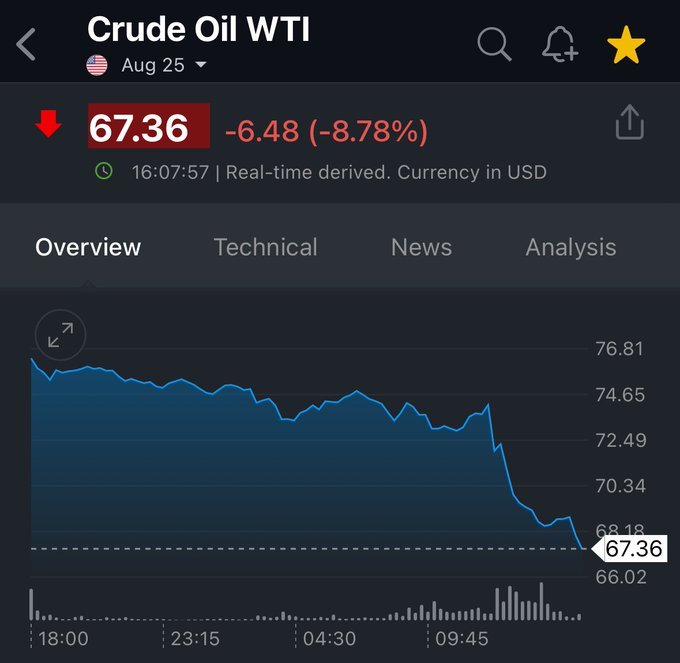Image resolution: width=680 pixels, height=663 pixels.
Task: Tap the highlighted 67.36 price
Action: [149, 126]
